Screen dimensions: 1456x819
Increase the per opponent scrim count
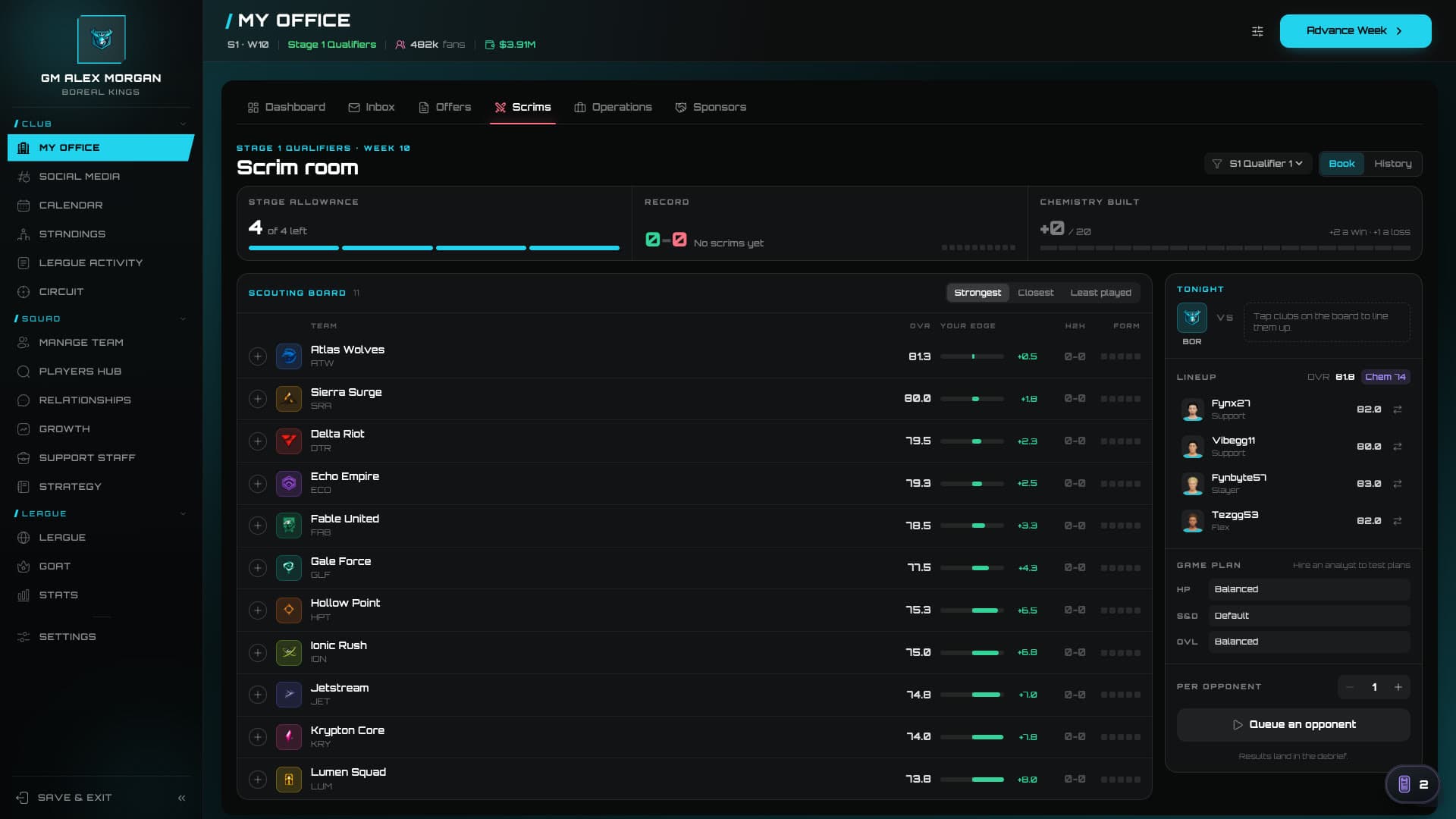pos(1398,688)
